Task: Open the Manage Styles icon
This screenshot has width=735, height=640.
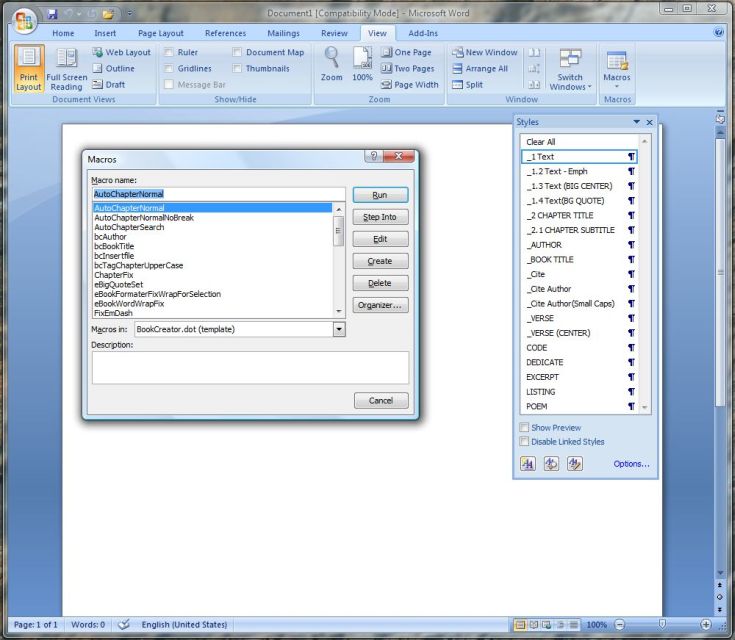Action: point(575,464)
